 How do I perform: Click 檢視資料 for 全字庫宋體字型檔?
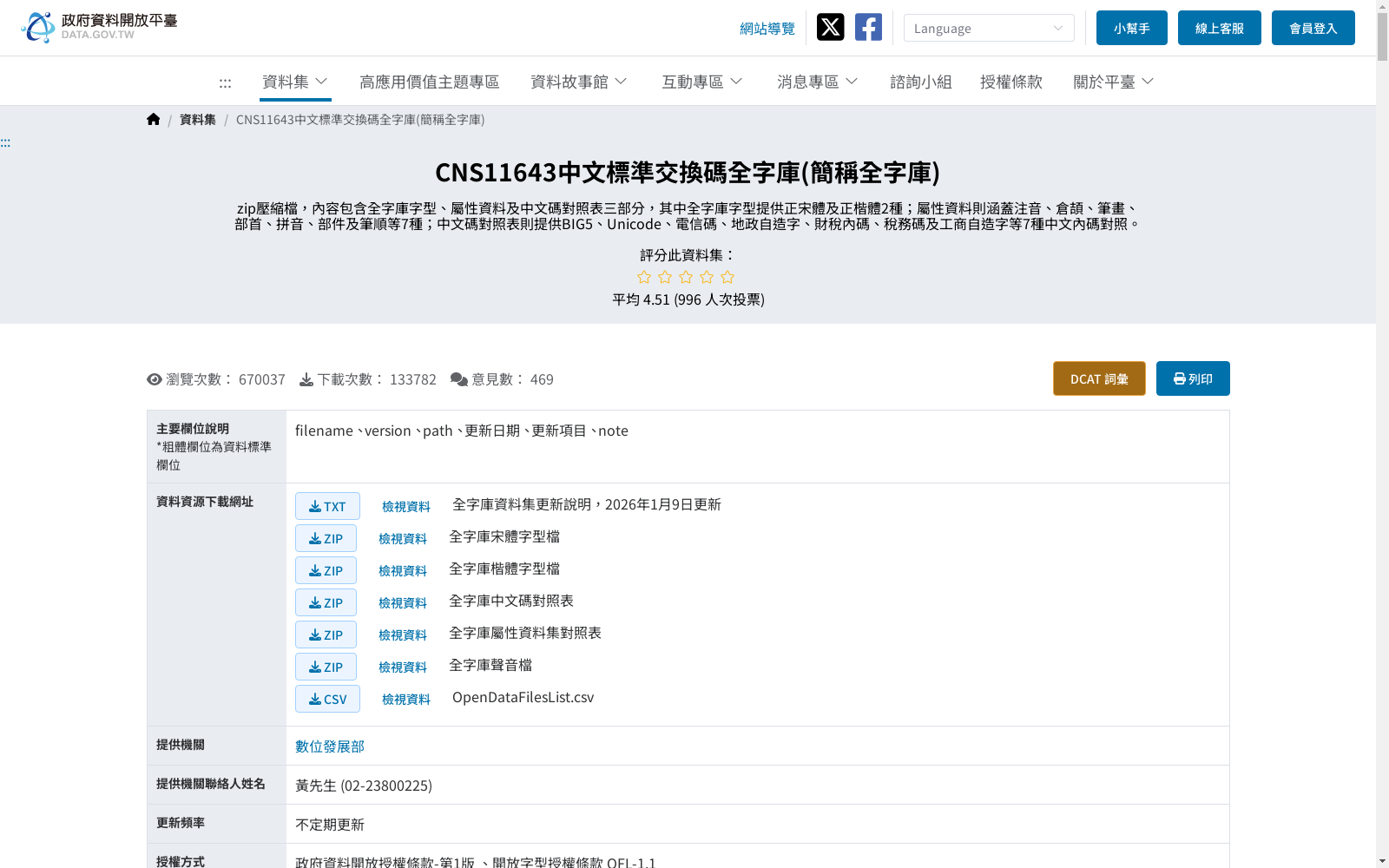[x=403, y=538]
